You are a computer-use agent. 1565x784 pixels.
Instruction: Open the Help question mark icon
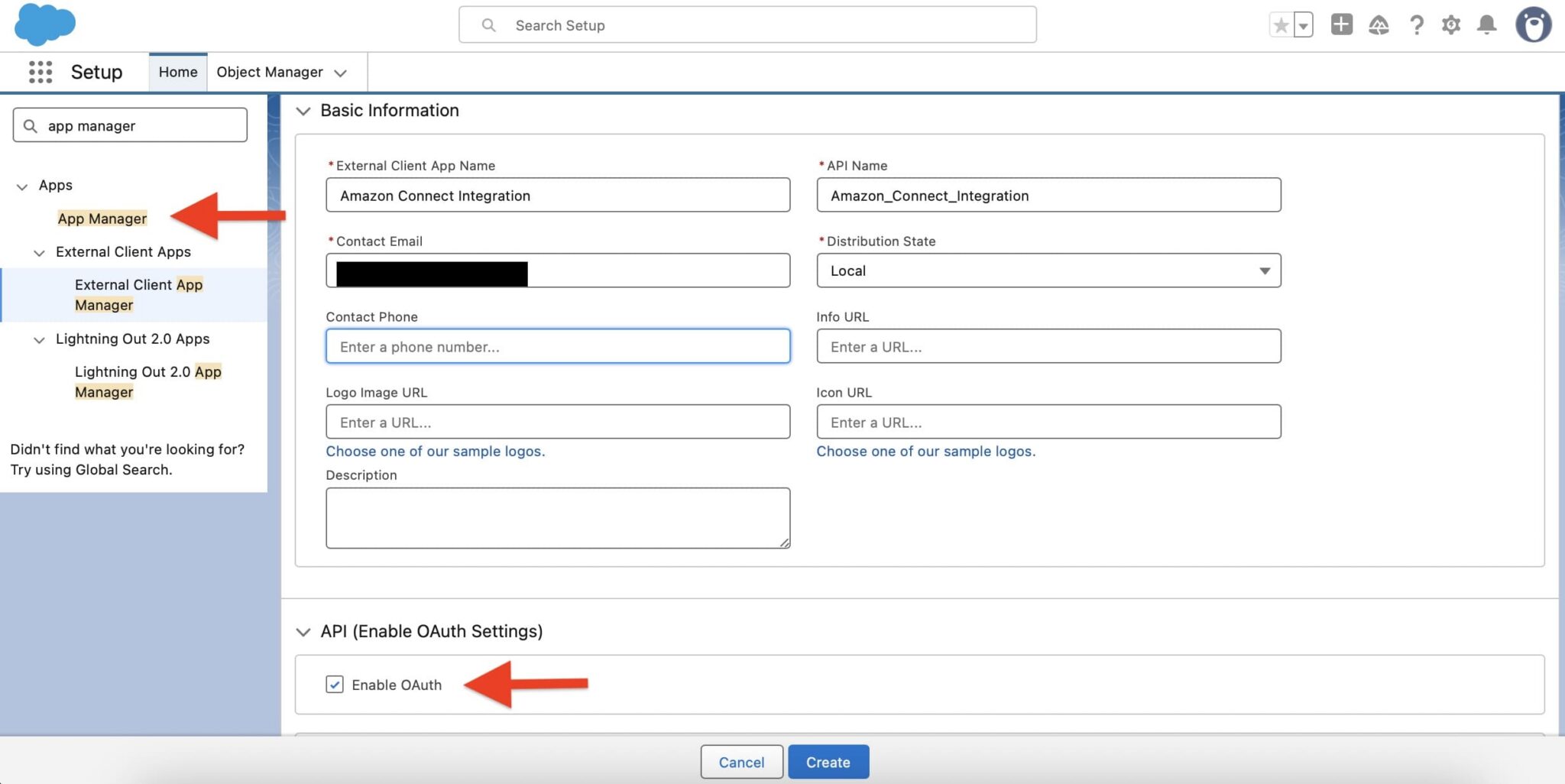(1415, 25)
